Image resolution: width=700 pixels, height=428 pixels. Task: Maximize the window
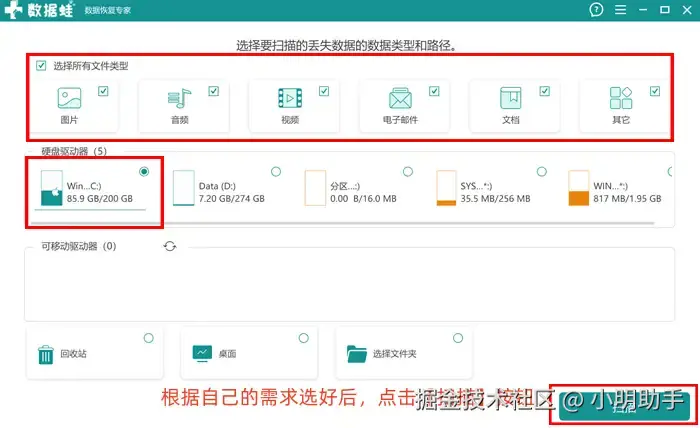(665, 9)
